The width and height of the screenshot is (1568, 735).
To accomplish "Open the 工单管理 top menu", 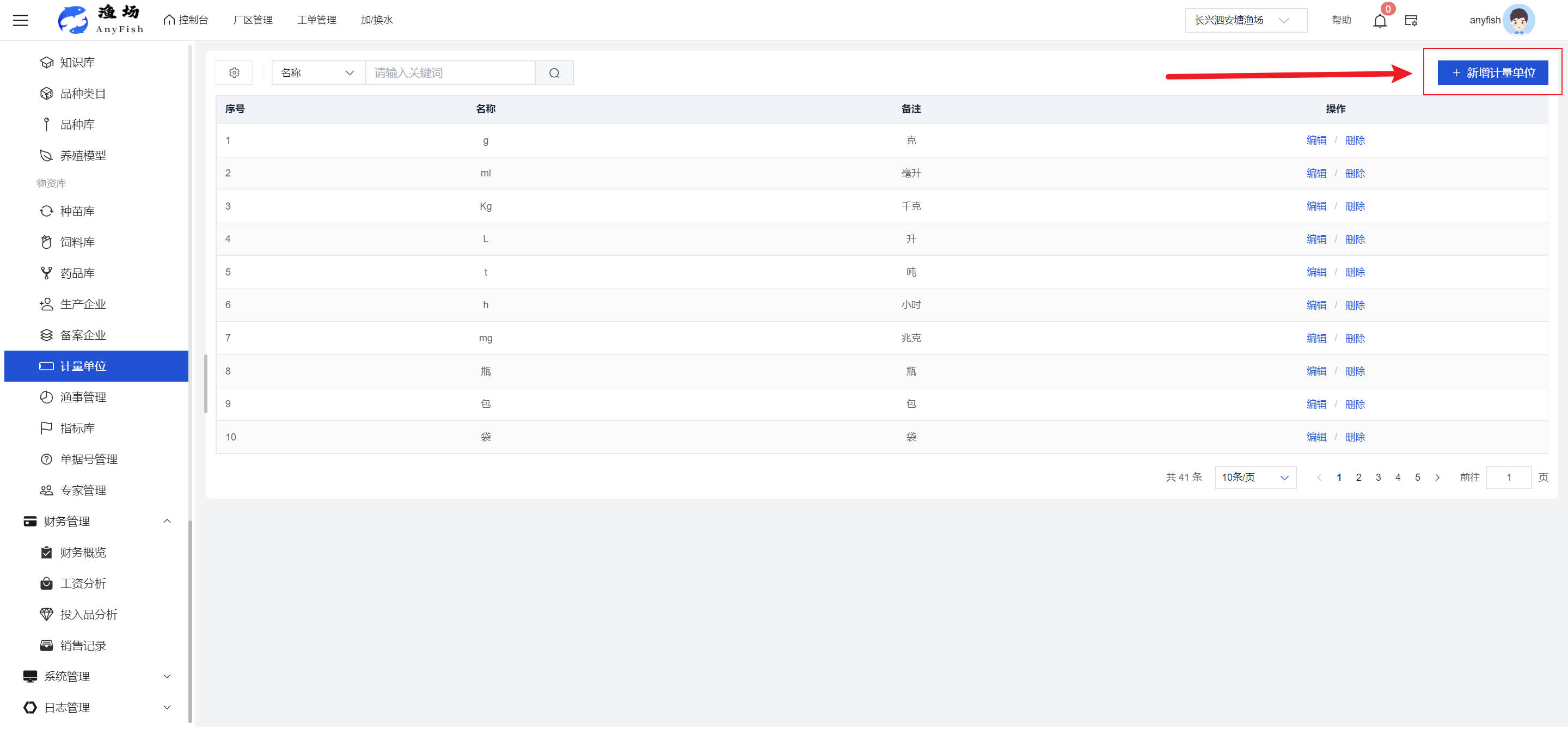I will (316, 20).
